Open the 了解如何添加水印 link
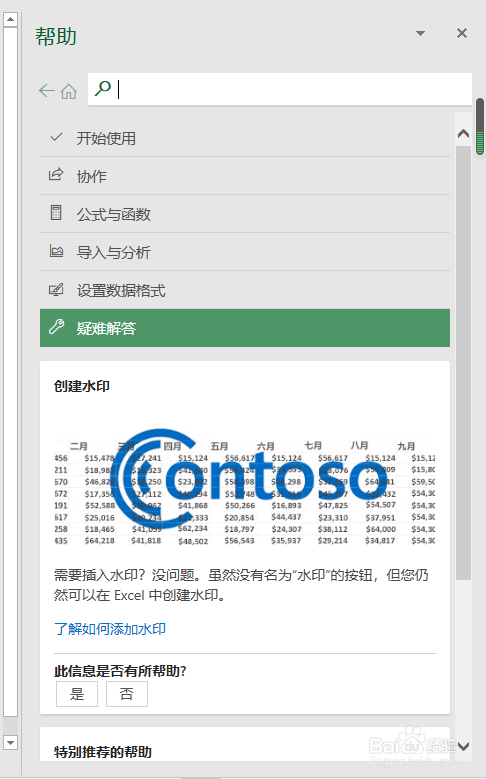 tap(110, 629)
